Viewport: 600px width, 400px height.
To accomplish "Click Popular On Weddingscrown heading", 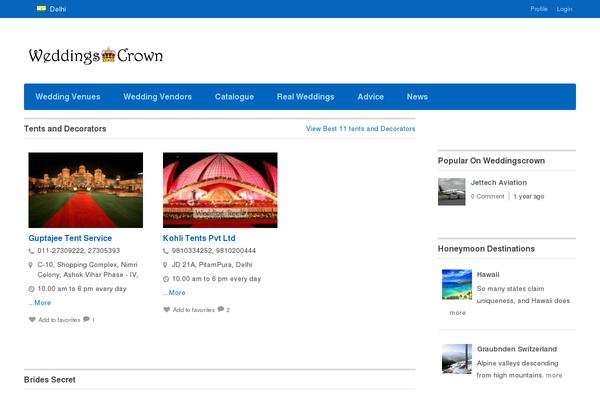I will [491, 161].
